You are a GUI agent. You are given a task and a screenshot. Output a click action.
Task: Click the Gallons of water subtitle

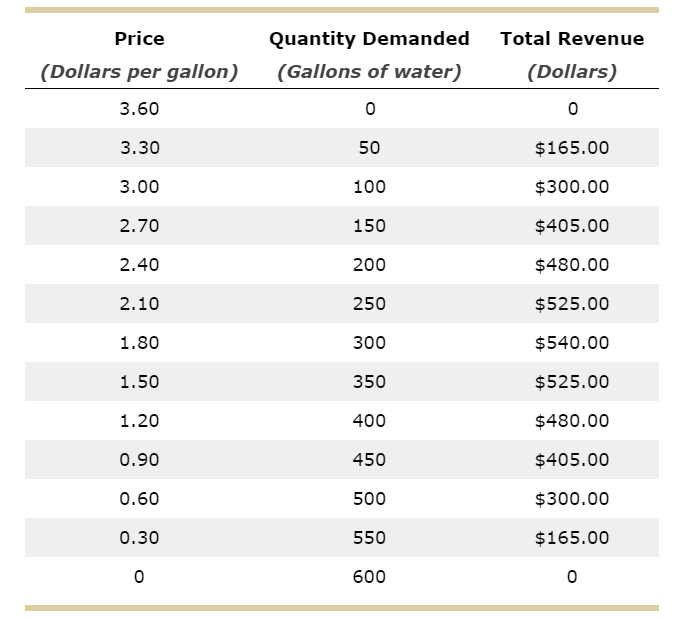point(369,72)
